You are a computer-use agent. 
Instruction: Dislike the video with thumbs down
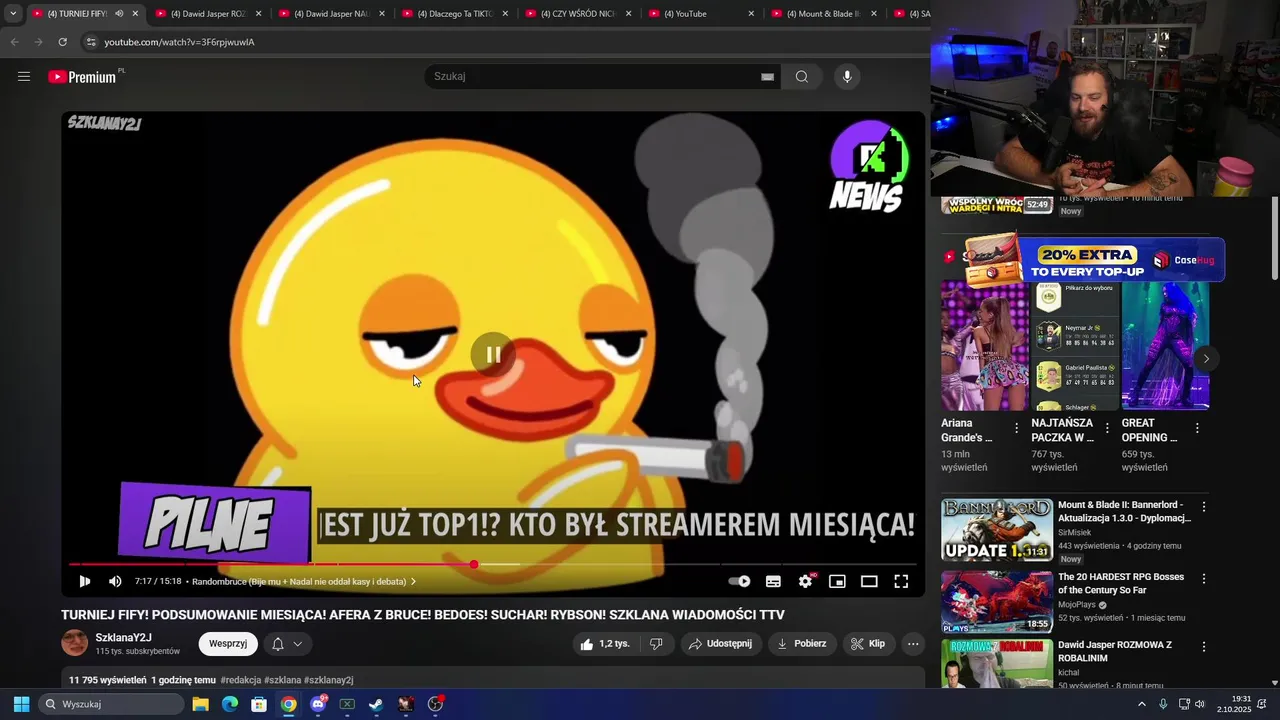pyautogui.click(x=656, y=644)
